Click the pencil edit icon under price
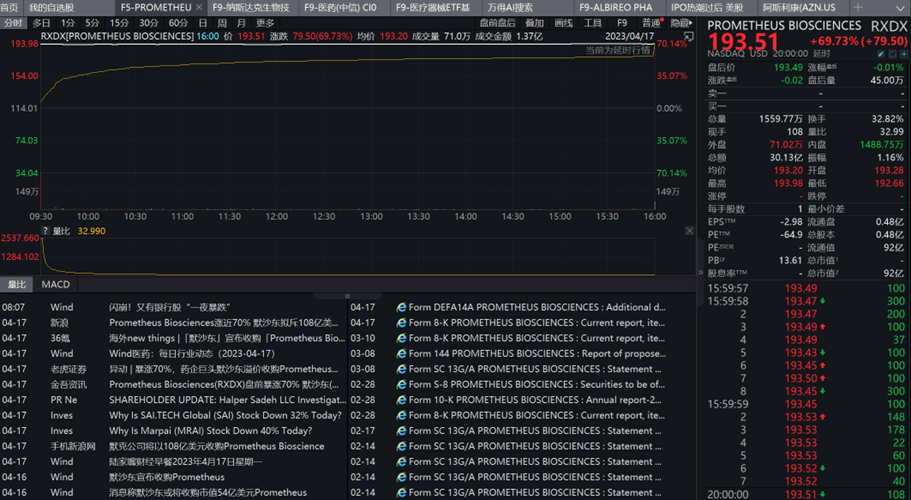The image size is (911, 500). [x=881, y=53]
